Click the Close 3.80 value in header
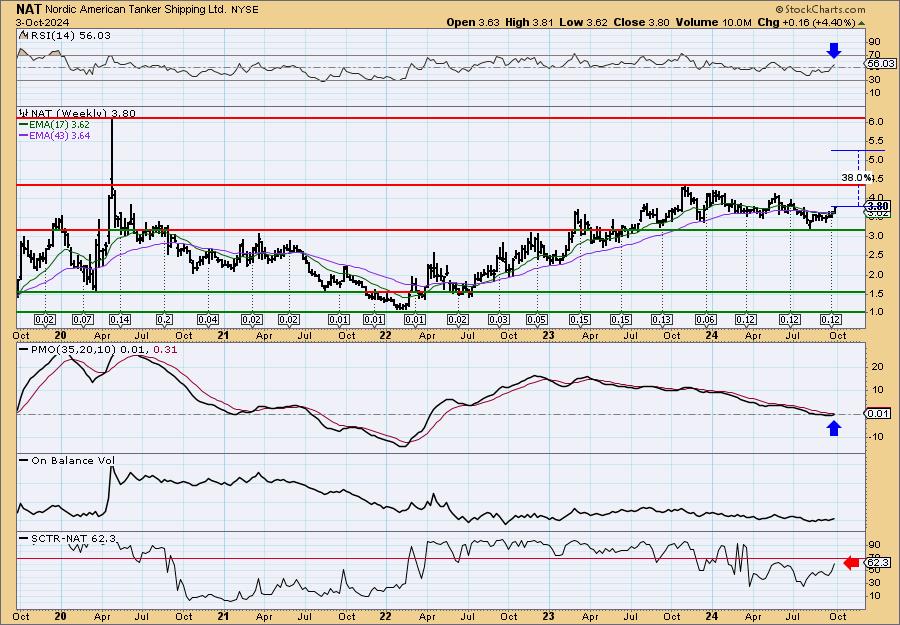This screenshot has width=900, height=625. (641, 22)
